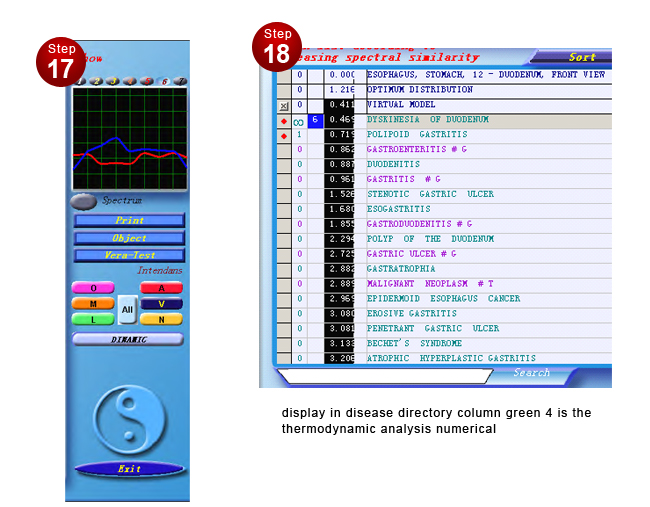Select the dark blue V intendans button
650x507 pixels.
(160, 304)
